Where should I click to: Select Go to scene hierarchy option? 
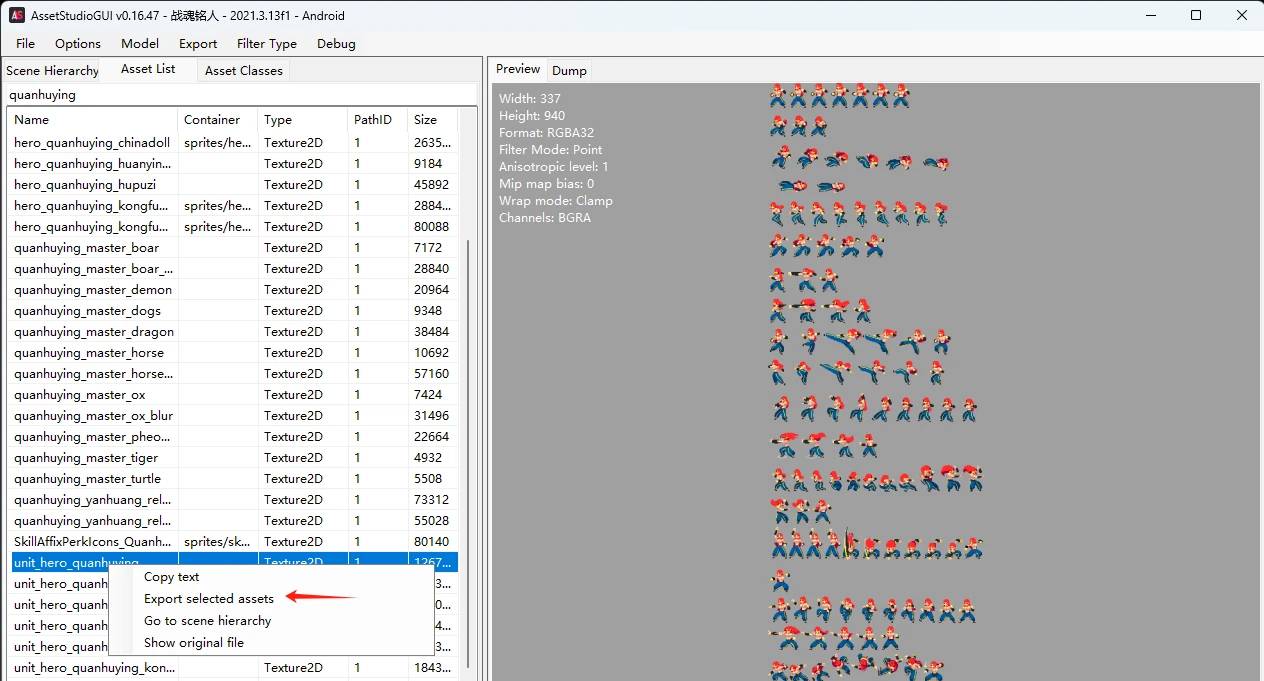(x=207, y=621)
